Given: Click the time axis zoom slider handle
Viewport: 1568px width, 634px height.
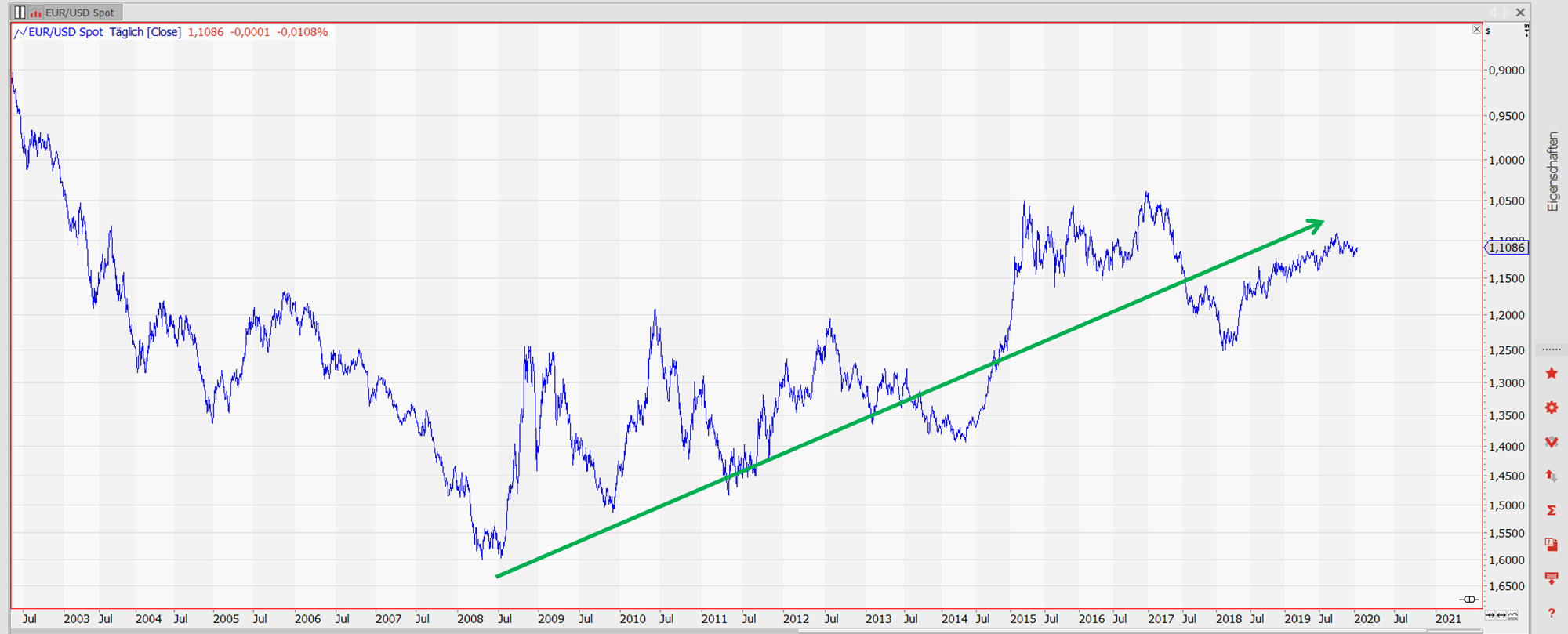Looking at the screenshot, I should click(x=1468, y=600).
